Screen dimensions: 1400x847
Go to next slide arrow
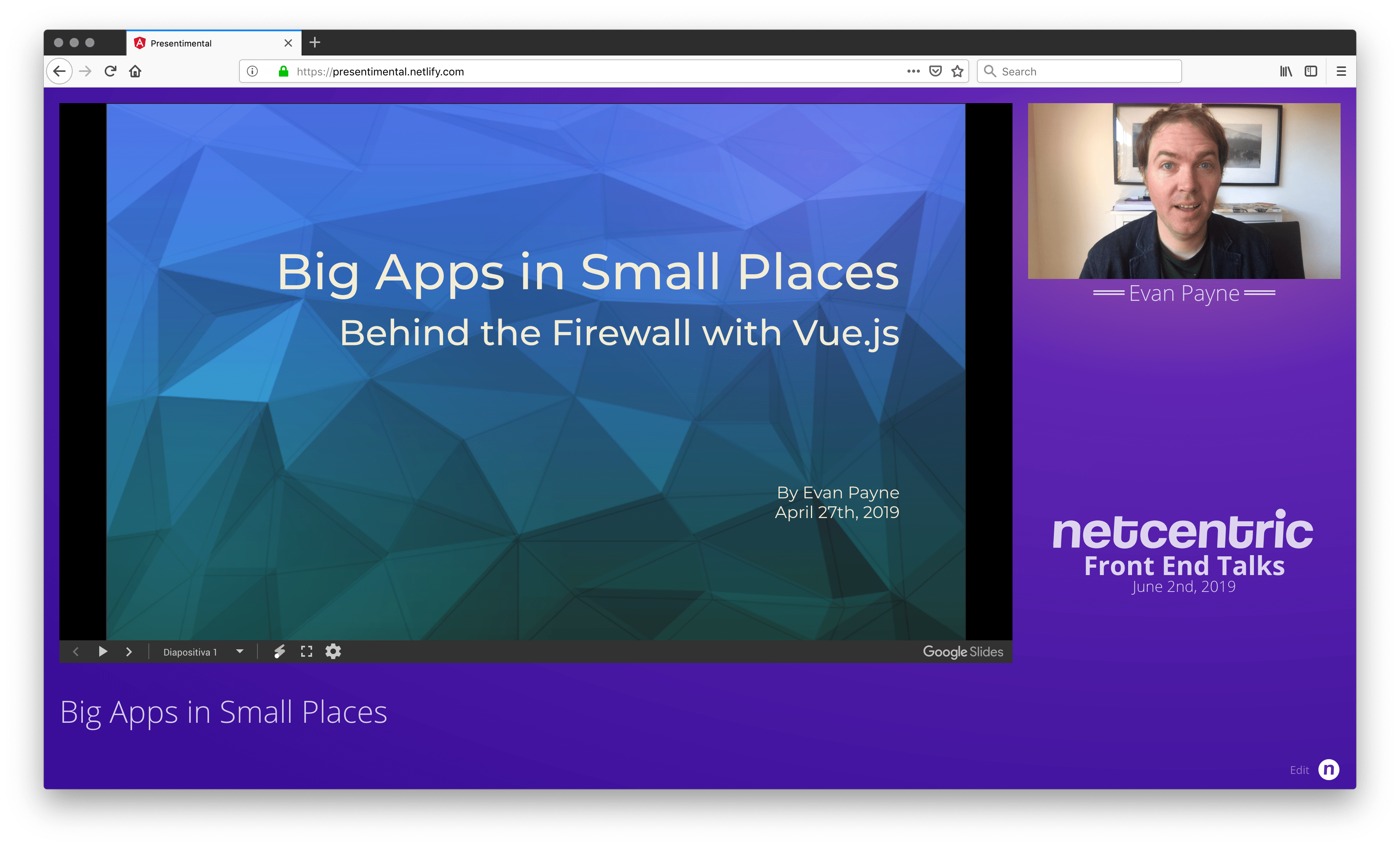pyautogui.click(x=129, y=651)
